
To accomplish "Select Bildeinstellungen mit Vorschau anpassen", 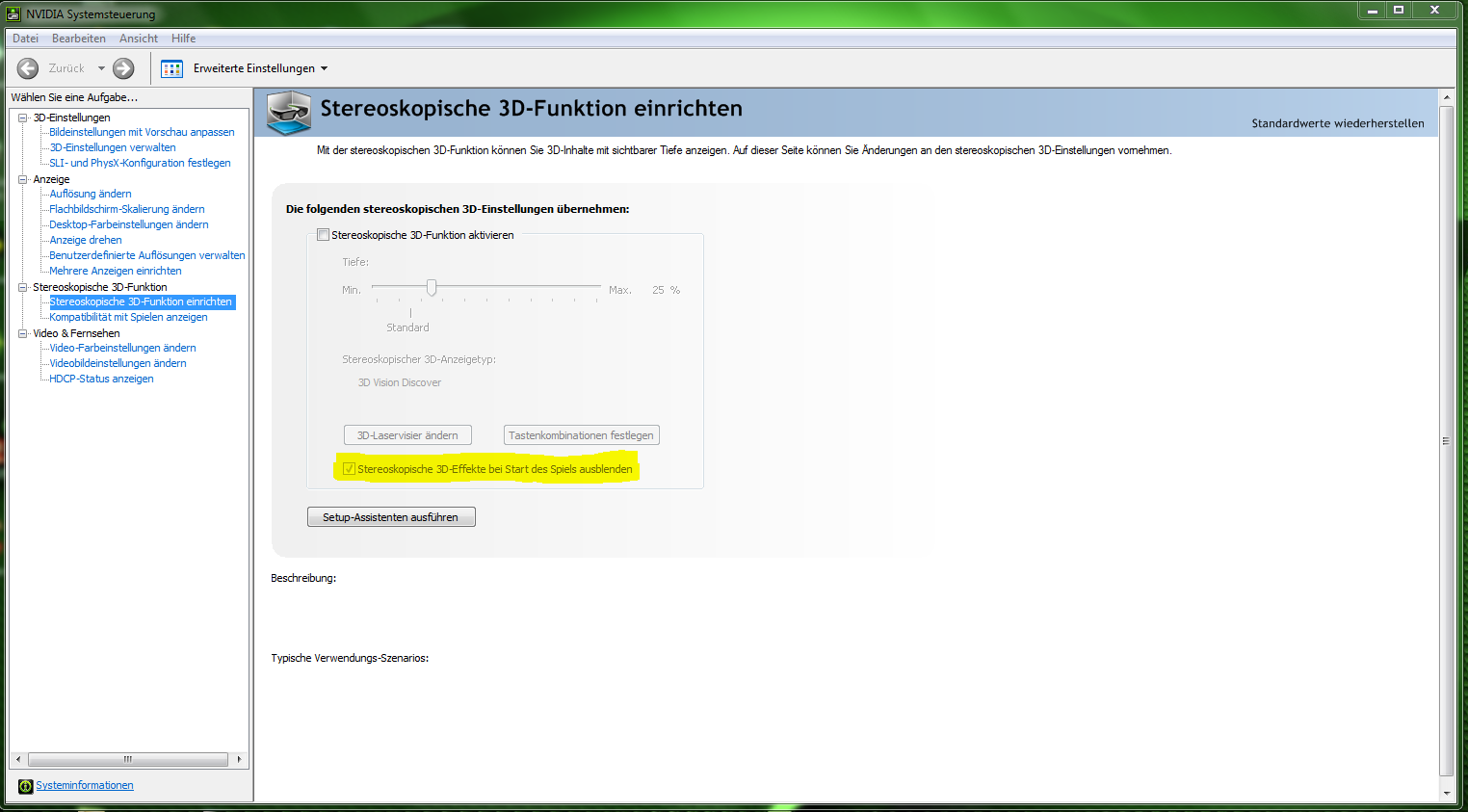I will (x=142, y=132).
